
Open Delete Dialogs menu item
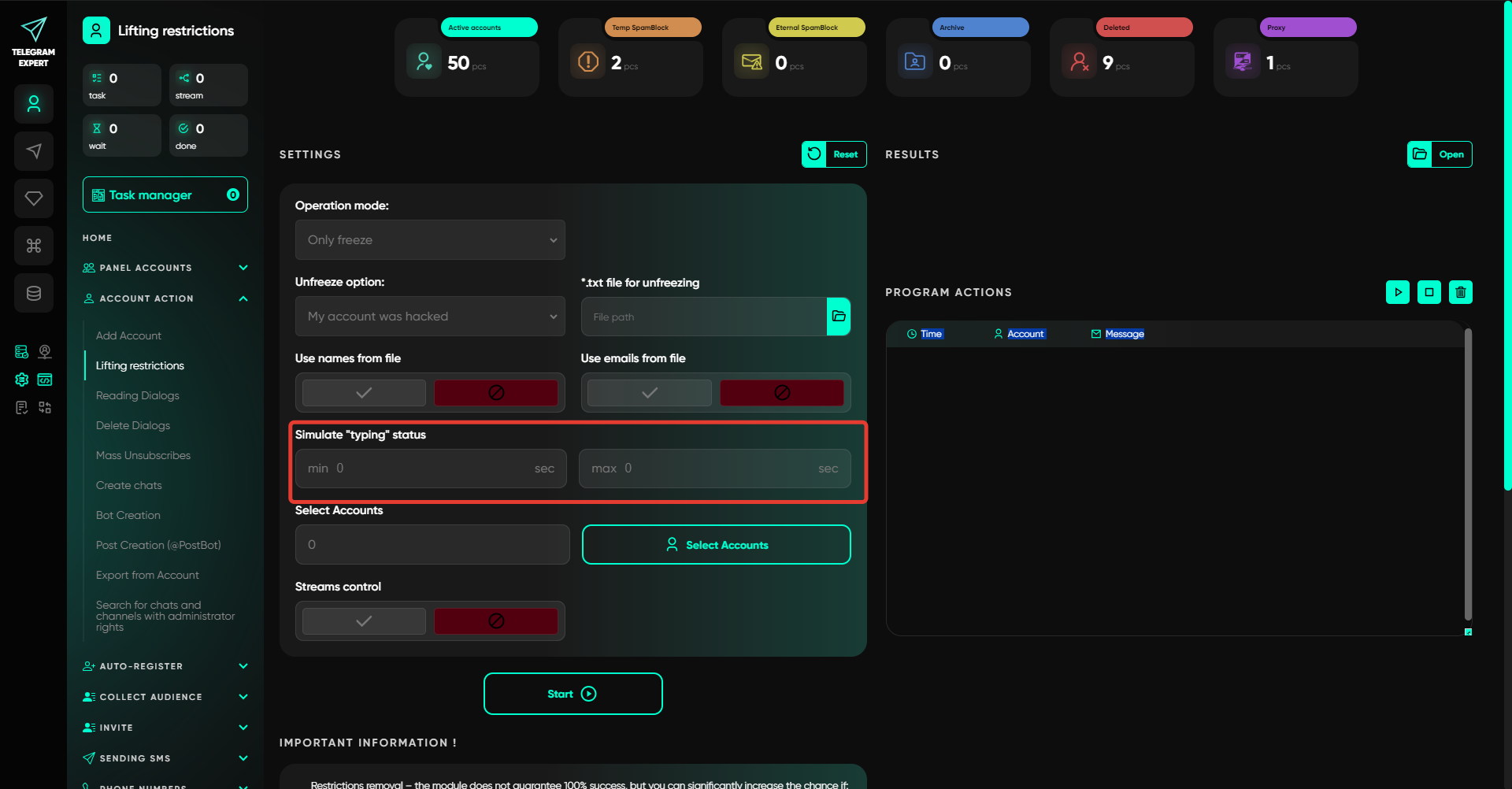[x=133, y=425]
